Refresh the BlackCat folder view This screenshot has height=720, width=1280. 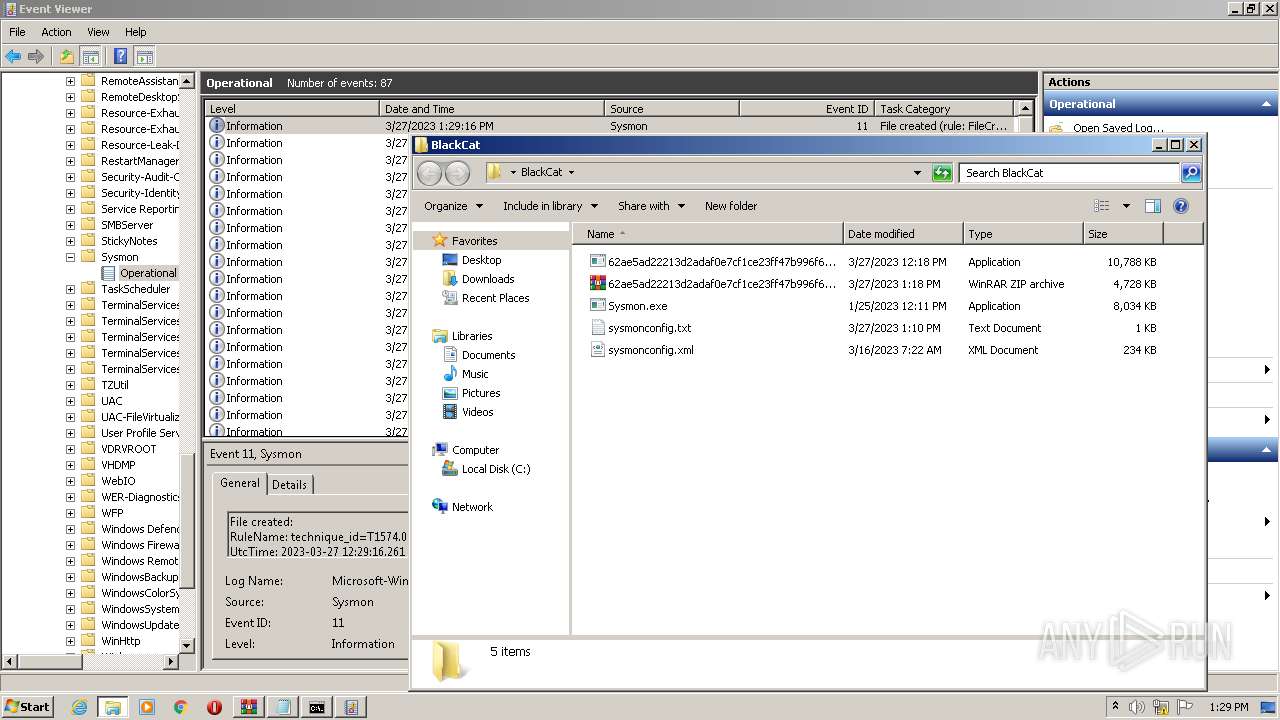(x=942, y=173)
